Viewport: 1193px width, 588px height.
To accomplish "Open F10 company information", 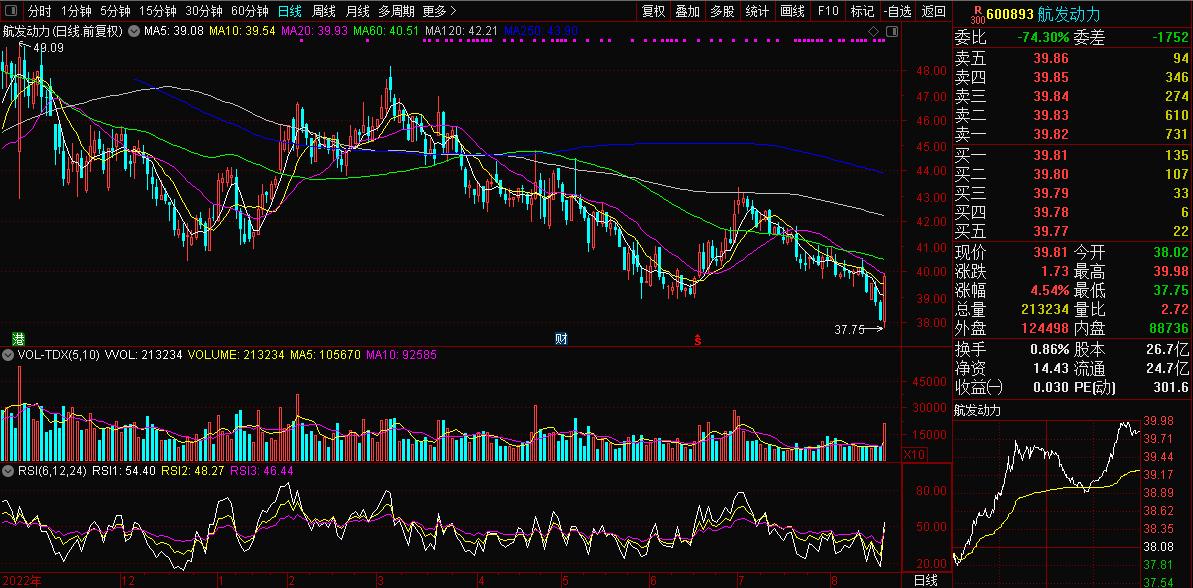I will pyautogui.click(x=828, y=11).
